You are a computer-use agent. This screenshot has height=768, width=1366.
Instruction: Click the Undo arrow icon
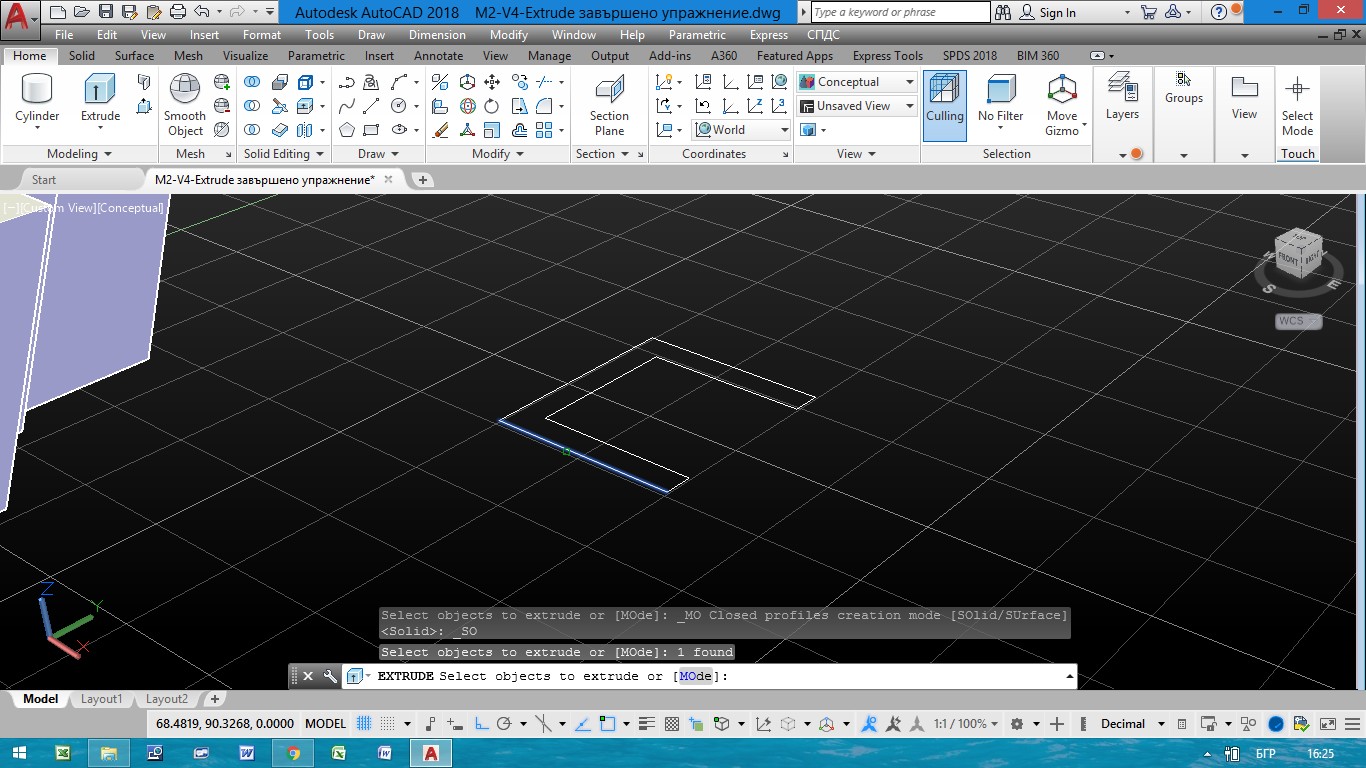[x=201, y=12]
